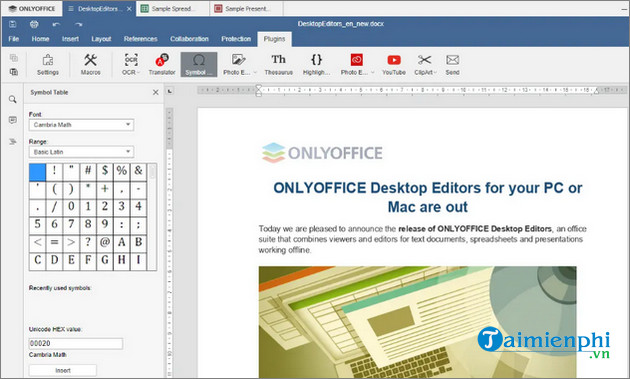Click the Unicode HEX value field

[76, 343]
